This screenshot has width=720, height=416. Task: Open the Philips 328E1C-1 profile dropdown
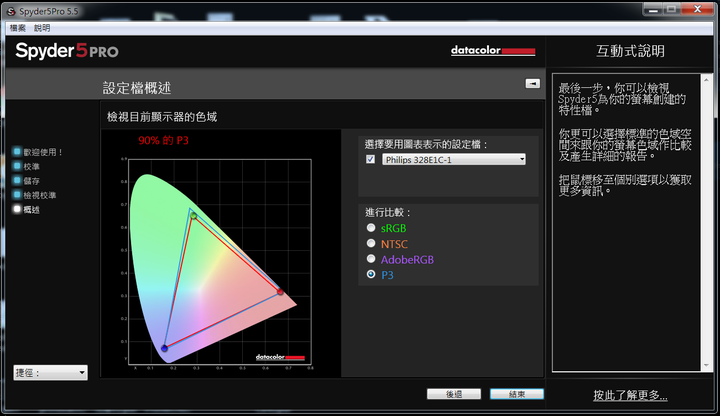tap(454, 159)
